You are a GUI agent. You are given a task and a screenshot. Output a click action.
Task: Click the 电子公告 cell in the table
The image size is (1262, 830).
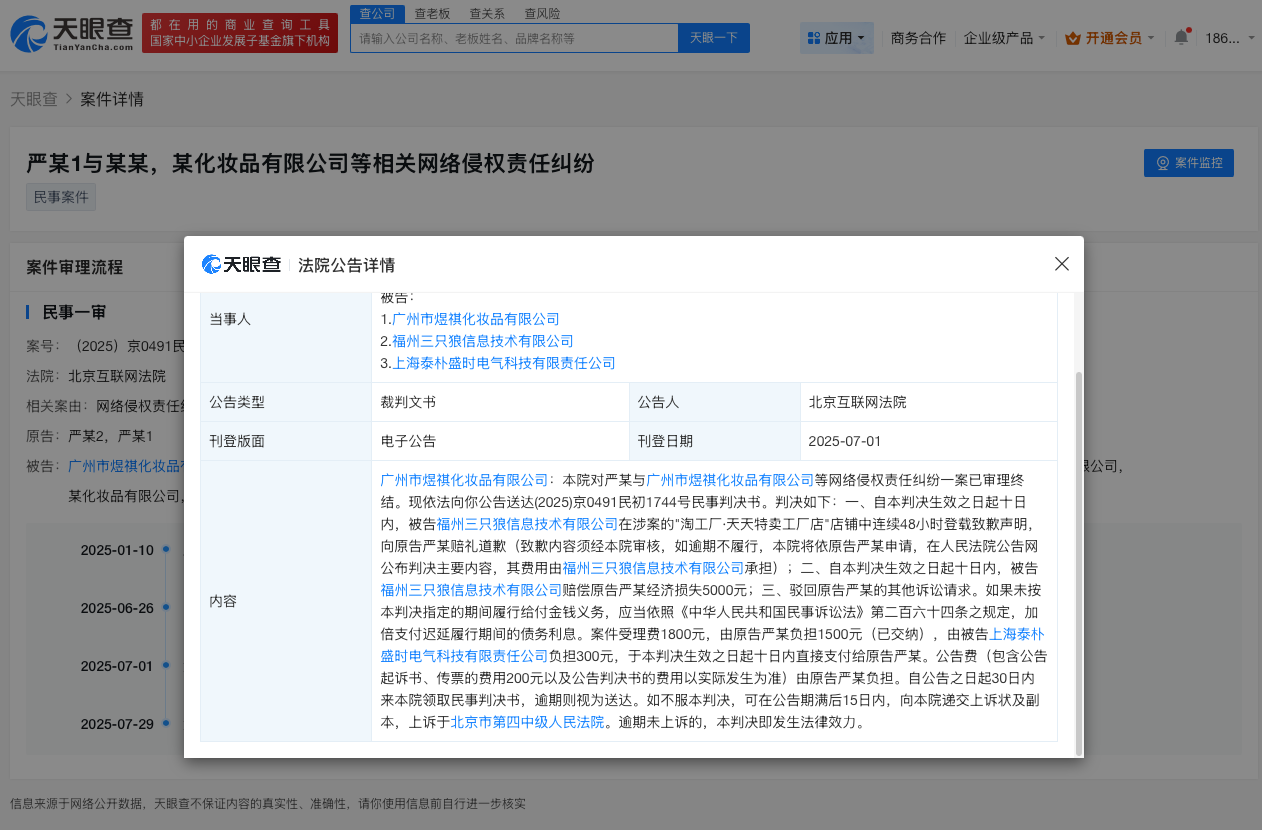click(500, 441)
